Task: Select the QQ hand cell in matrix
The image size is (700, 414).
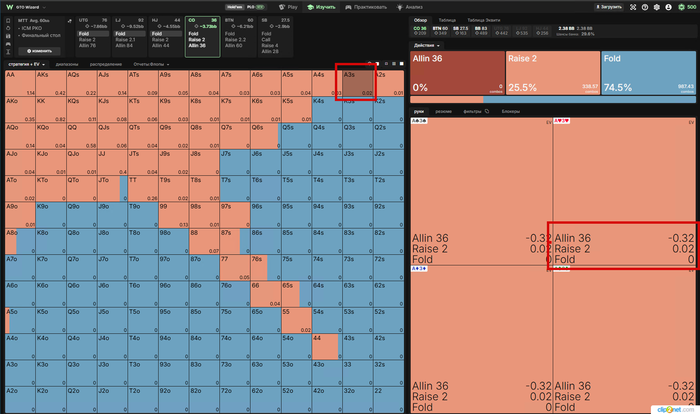Action: pyautogui.click(x=82, y=136)
